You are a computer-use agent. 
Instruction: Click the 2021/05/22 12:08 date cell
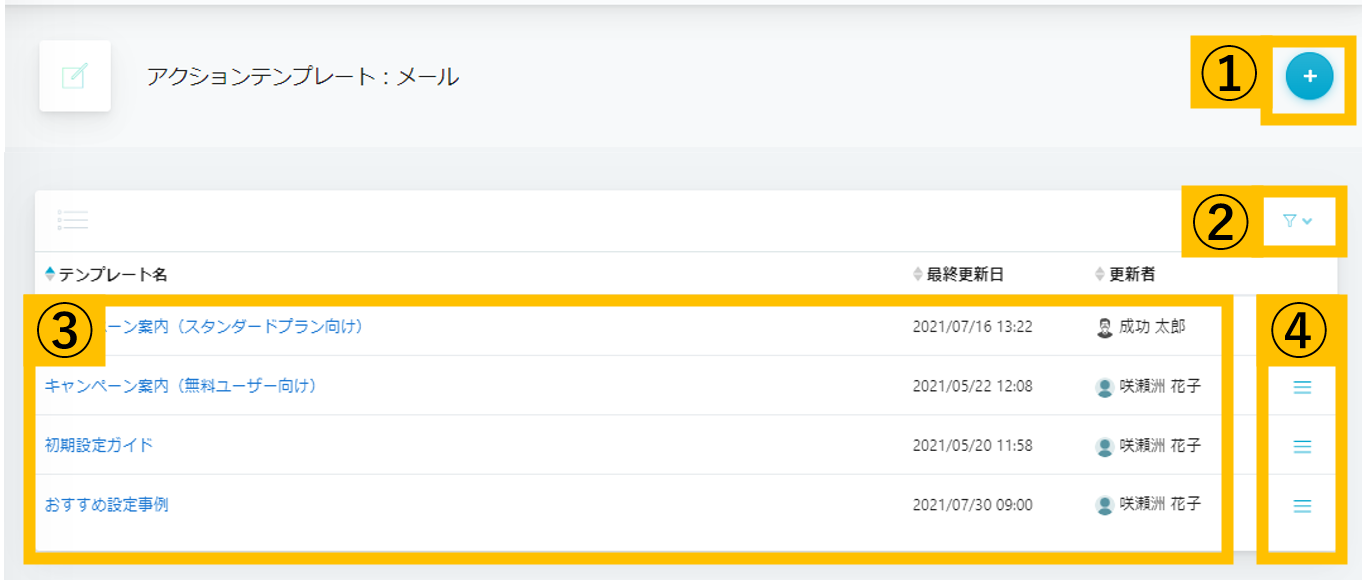[973, 386]
